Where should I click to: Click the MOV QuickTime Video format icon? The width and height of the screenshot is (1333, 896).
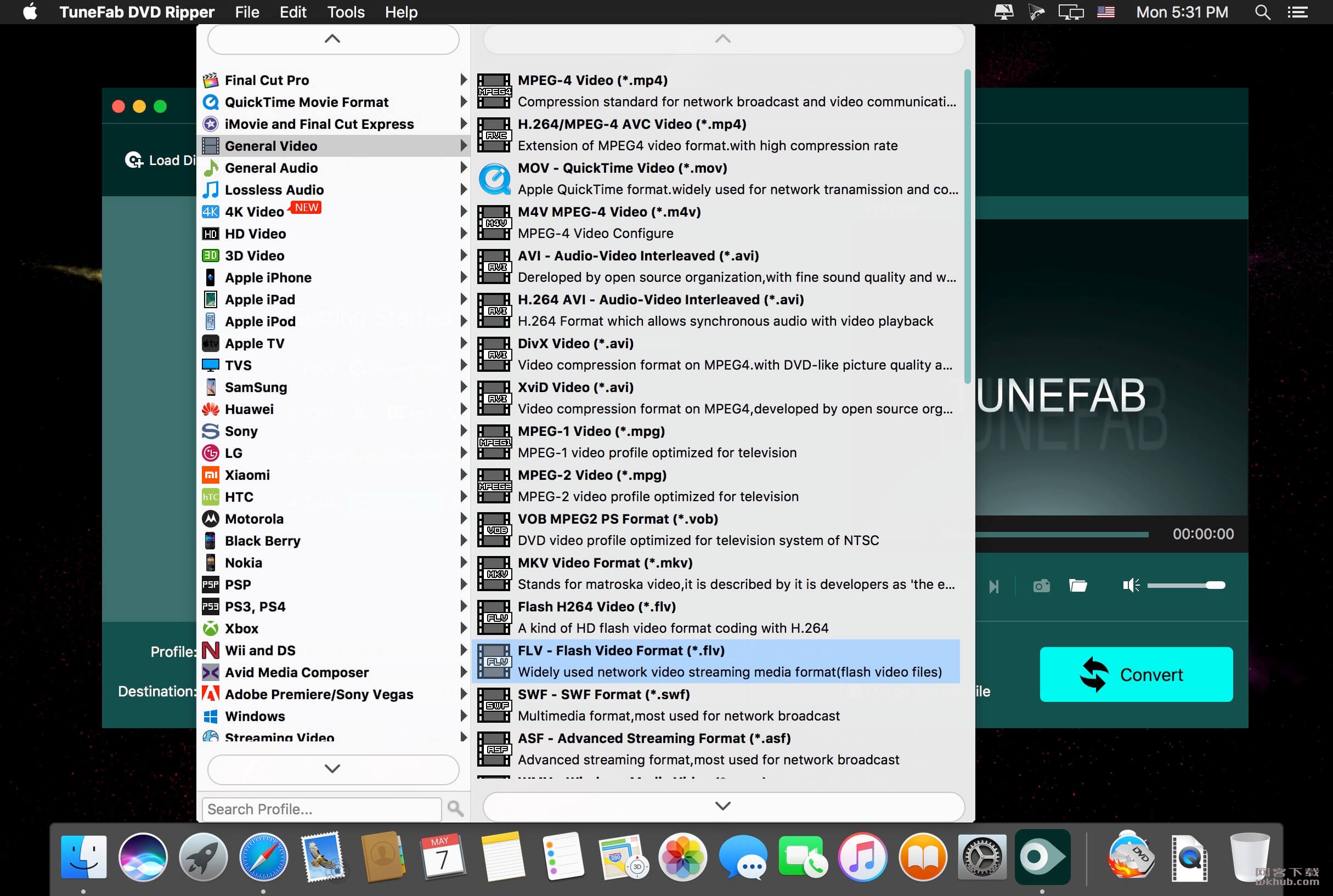click(x=494, y=179)
